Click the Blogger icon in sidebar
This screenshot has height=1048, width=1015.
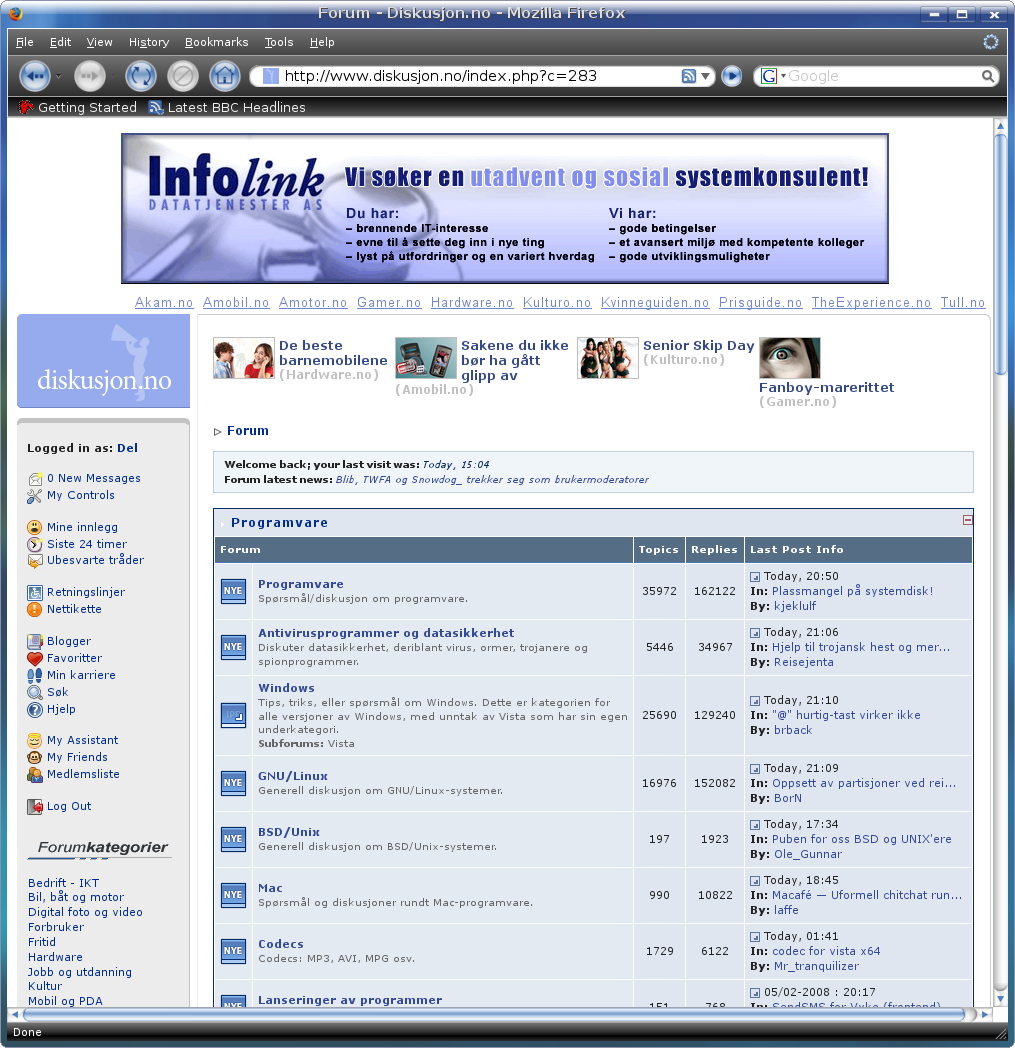(x=35, y=642)
